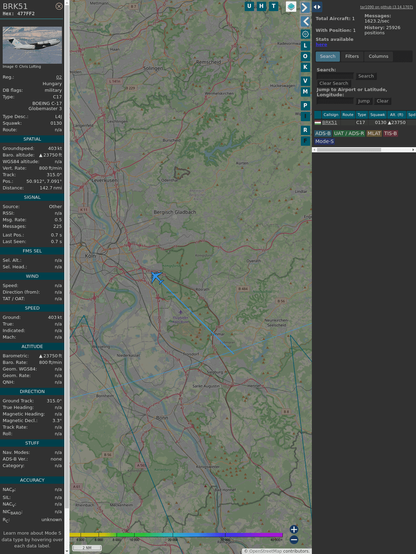Click the H map button
This screenshot has width=416, height=554.
(261, 6)
